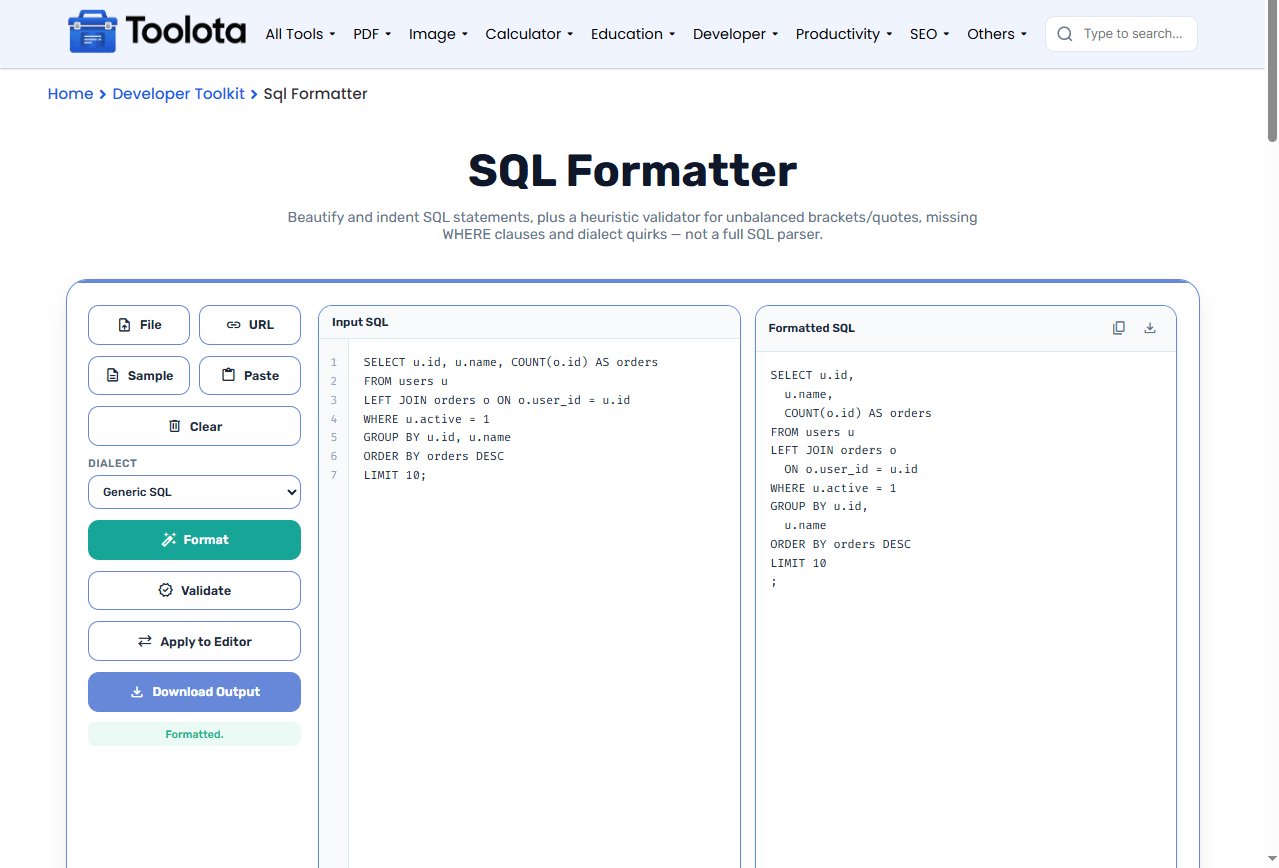Viewport: 1279px width, 868px height.
Task: Load the Sample SQL query
Action: tap(139, 376)
